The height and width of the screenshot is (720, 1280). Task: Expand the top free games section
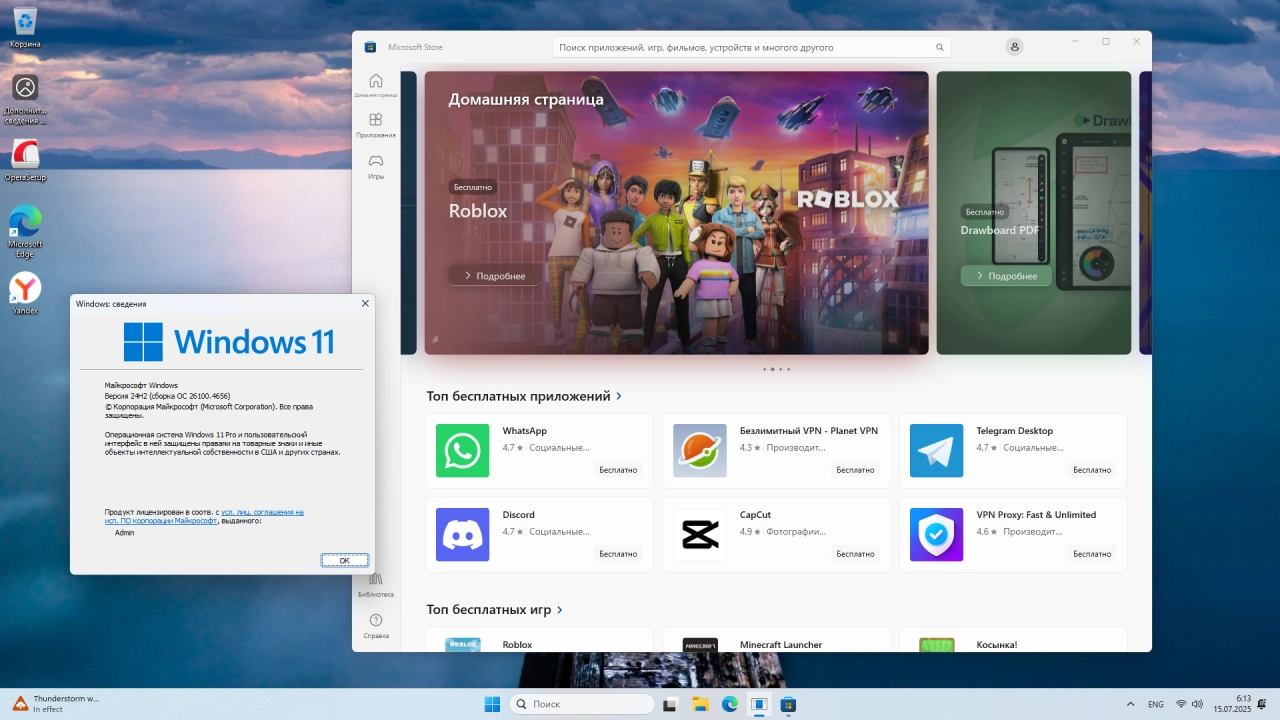click(x=560, y=609)
